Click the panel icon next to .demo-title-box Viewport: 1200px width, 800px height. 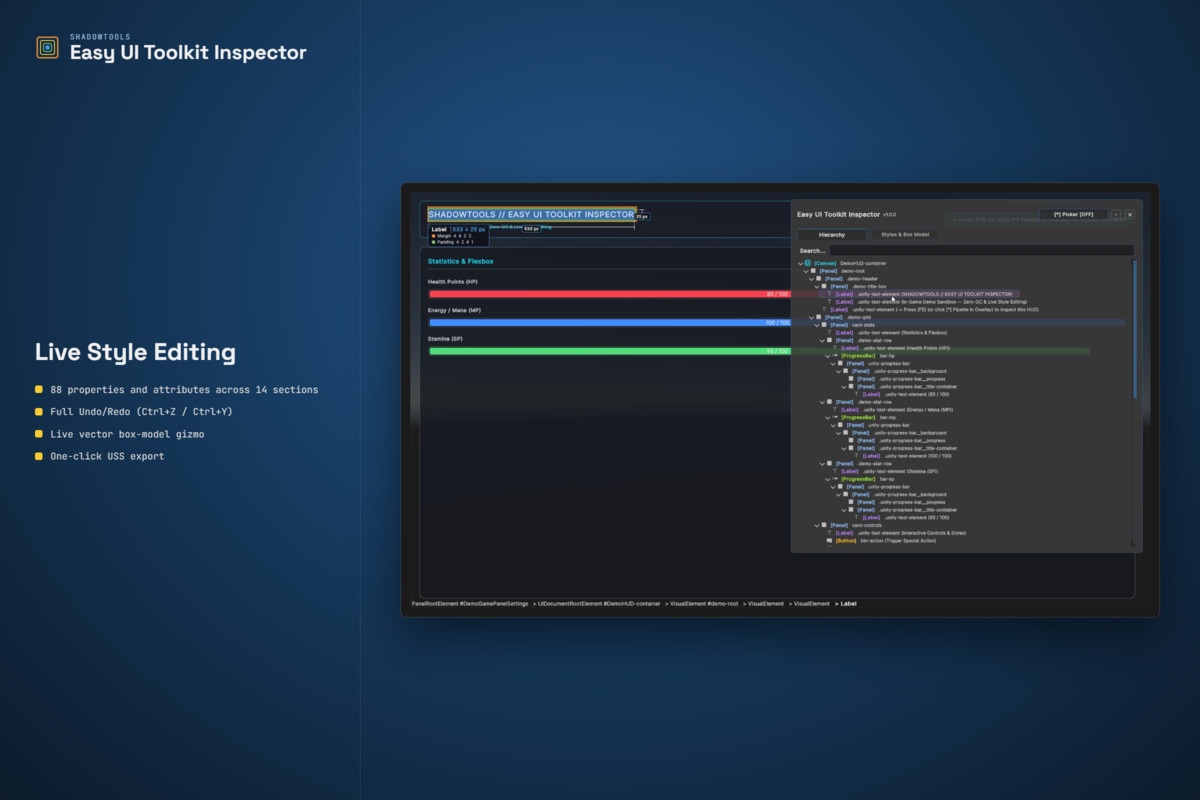point(824,286)
